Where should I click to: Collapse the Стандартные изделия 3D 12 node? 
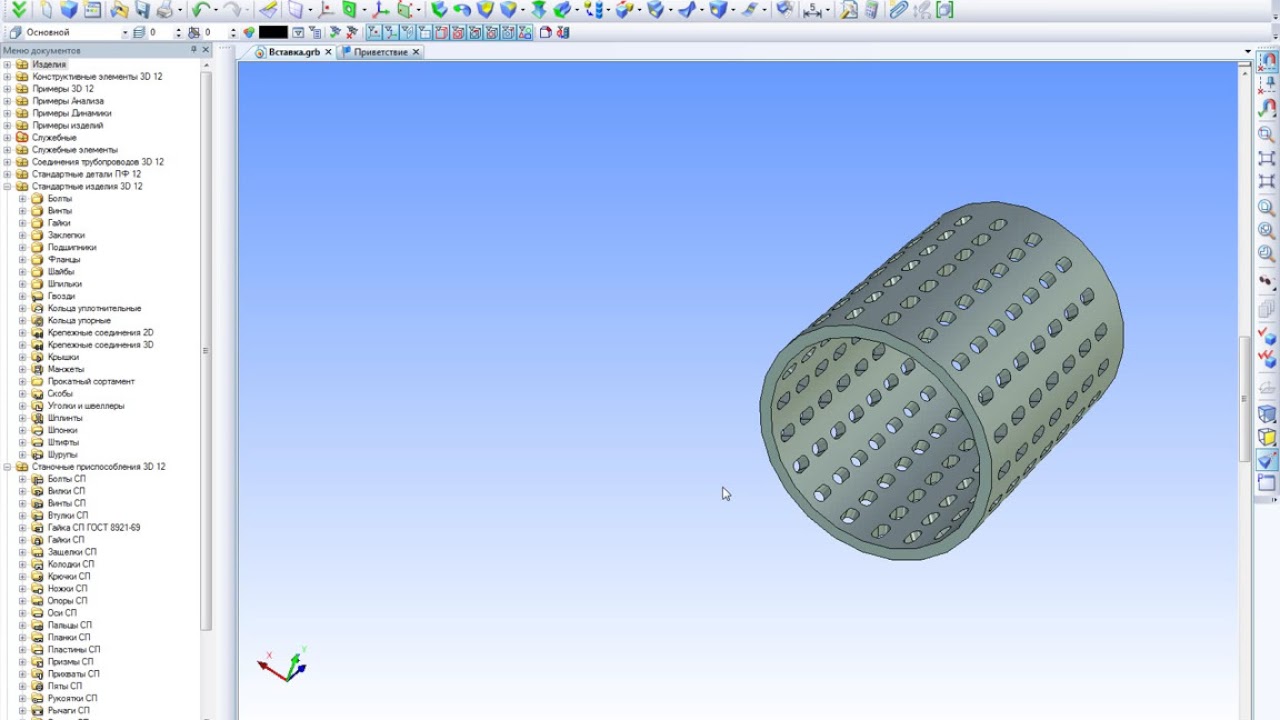point(7,187)
